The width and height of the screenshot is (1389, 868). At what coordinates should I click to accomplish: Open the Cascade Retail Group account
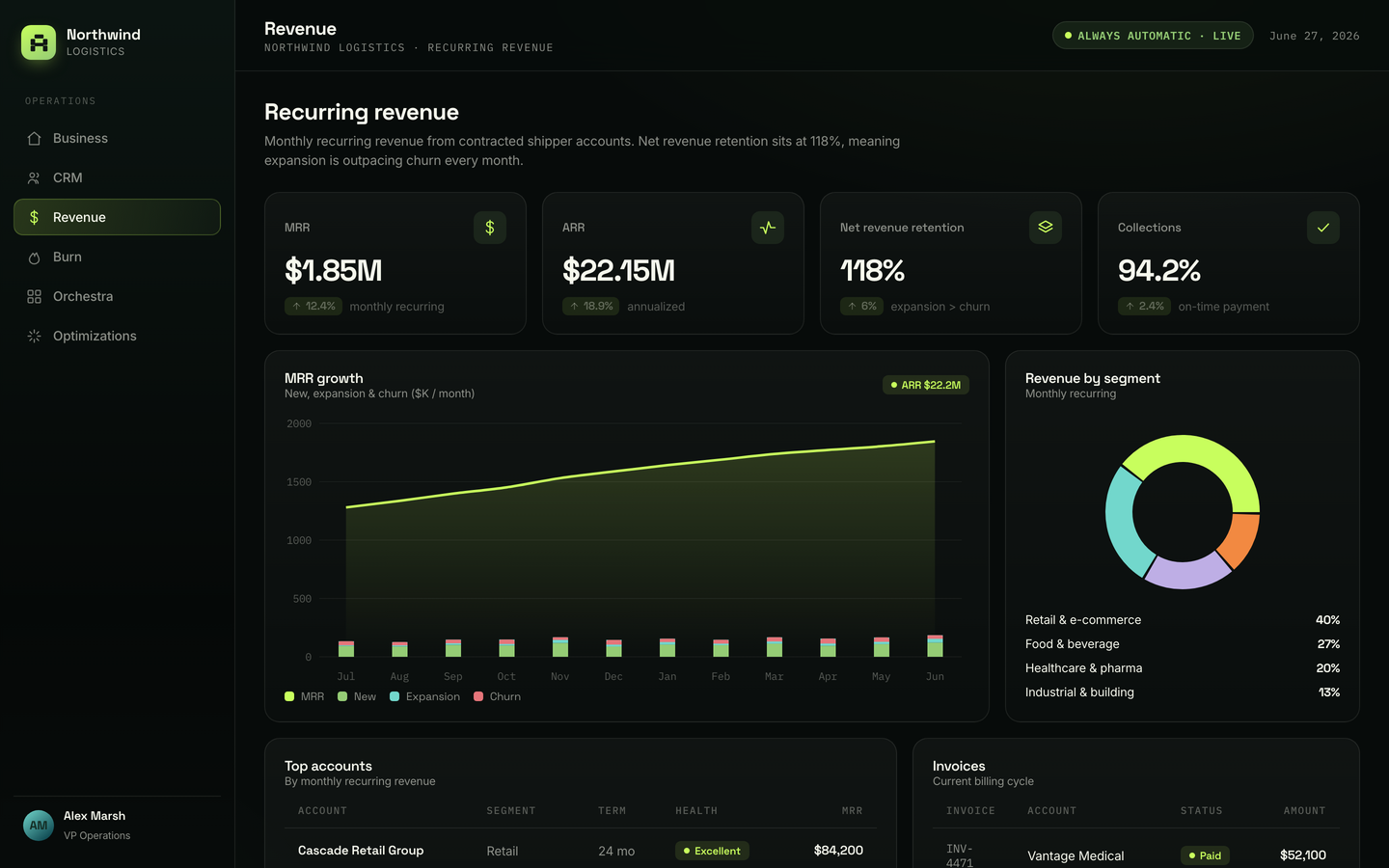[361, 851]
